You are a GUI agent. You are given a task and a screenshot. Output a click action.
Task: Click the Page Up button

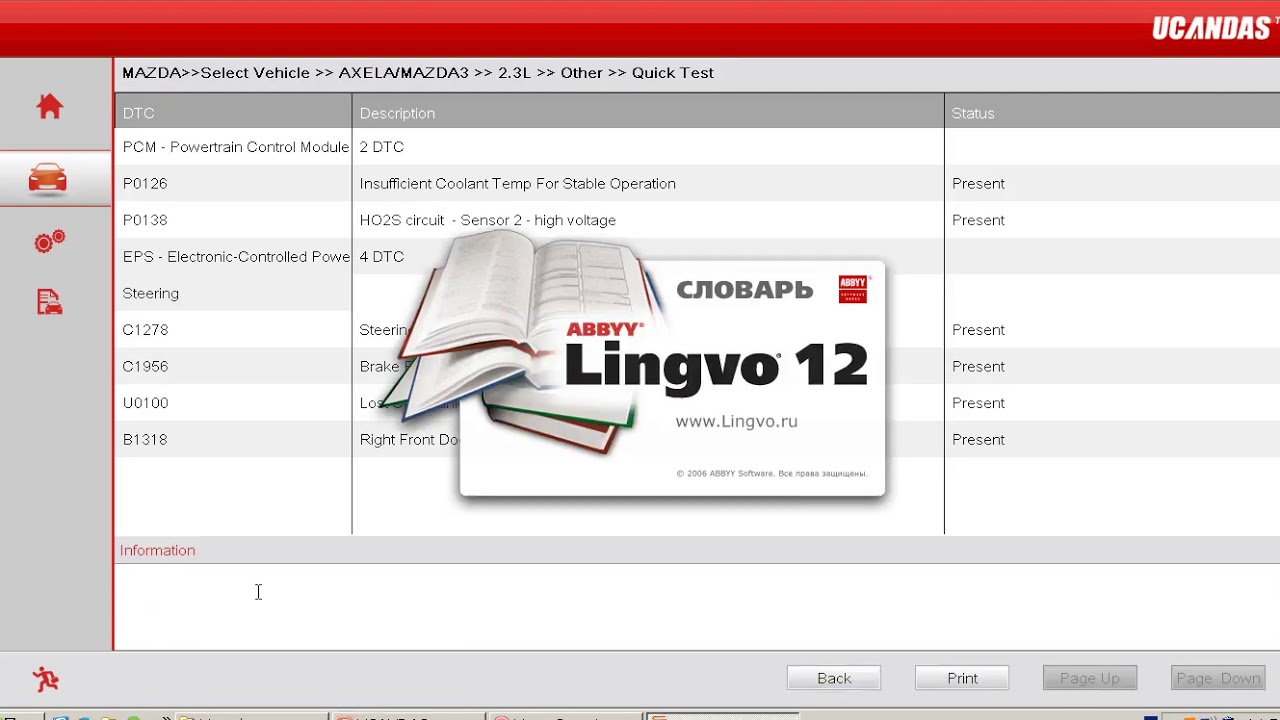click(1090, 678)
